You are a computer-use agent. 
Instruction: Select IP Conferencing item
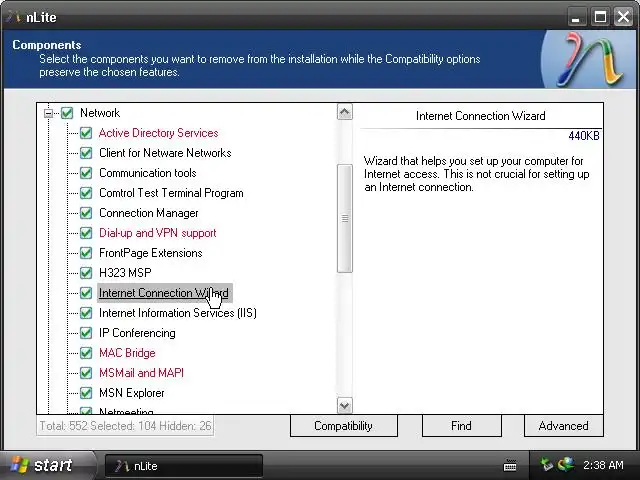tap(137, 333)
